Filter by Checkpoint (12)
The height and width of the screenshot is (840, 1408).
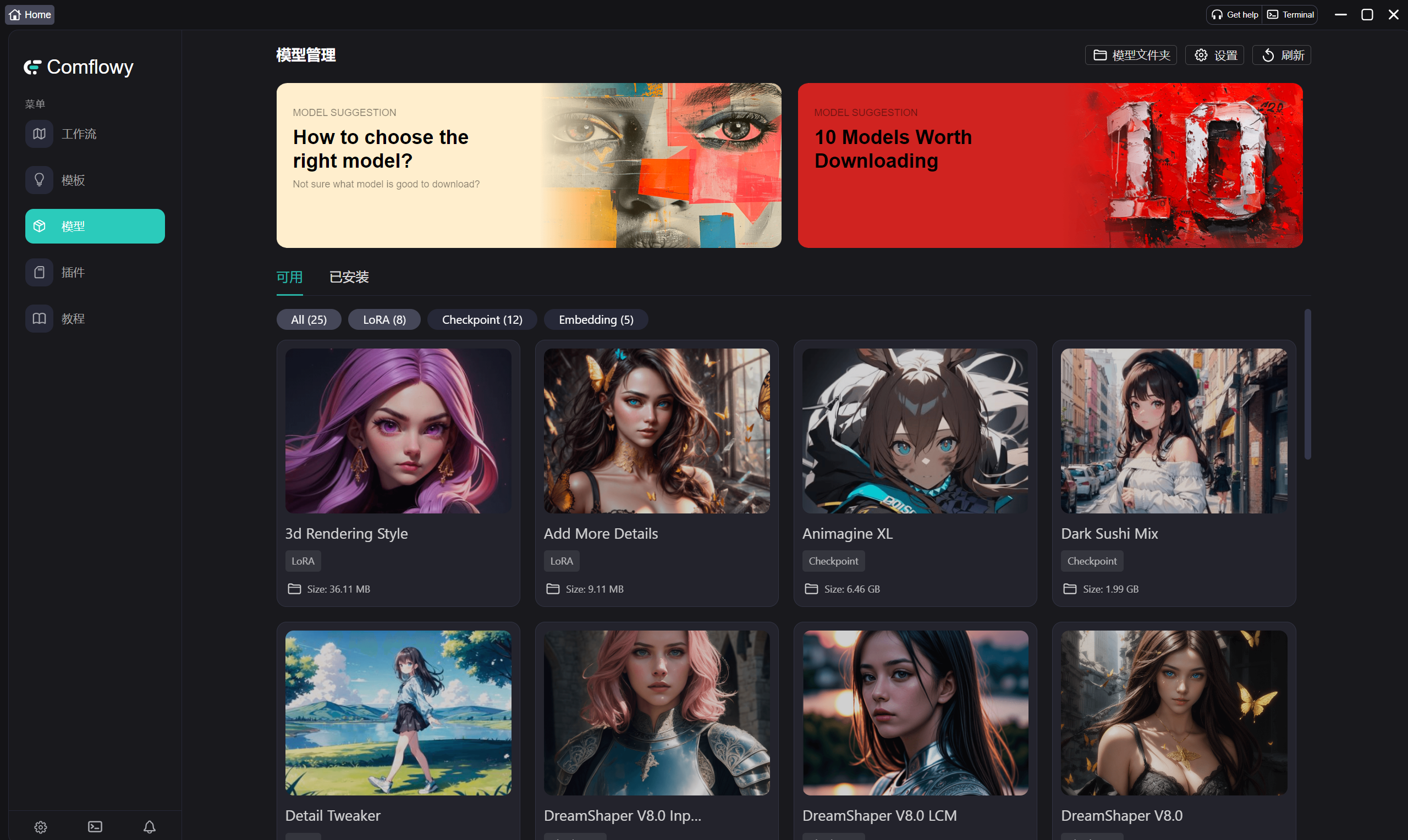click(482, 320)
